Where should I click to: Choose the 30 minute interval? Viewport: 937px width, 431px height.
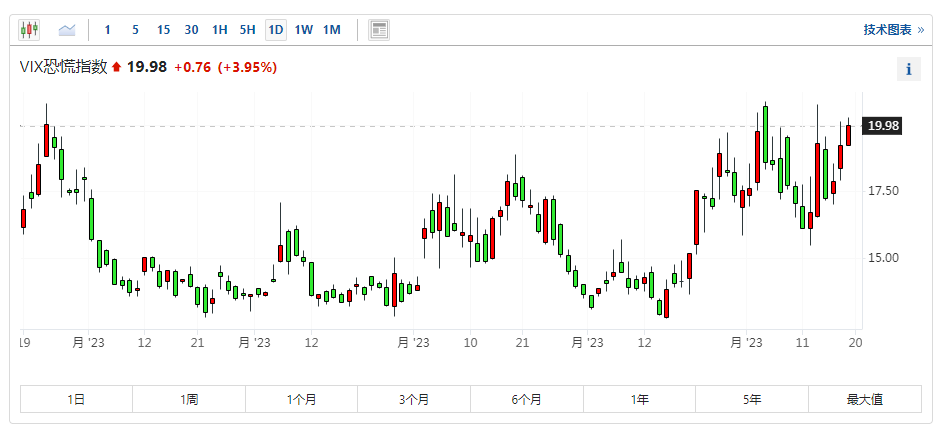point(191,30)
